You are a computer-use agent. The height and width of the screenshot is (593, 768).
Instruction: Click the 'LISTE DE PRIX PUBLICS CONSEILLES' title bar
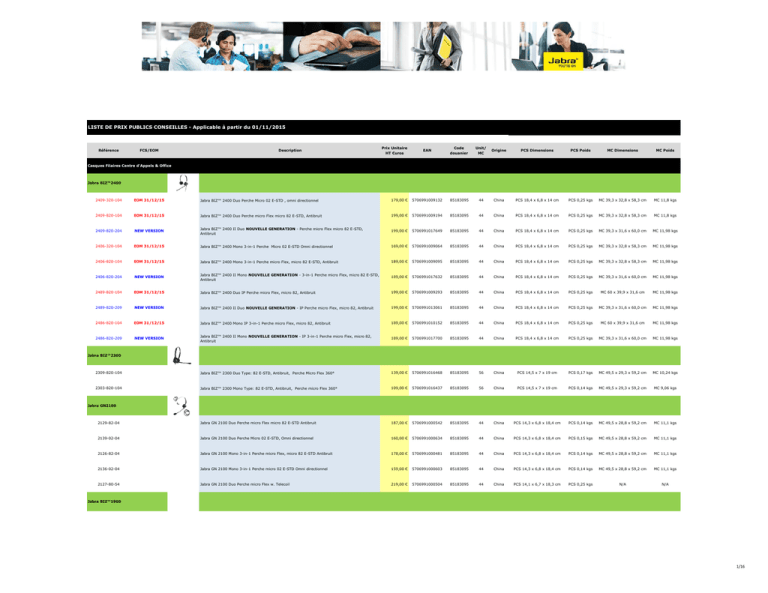tap(384, 127)
